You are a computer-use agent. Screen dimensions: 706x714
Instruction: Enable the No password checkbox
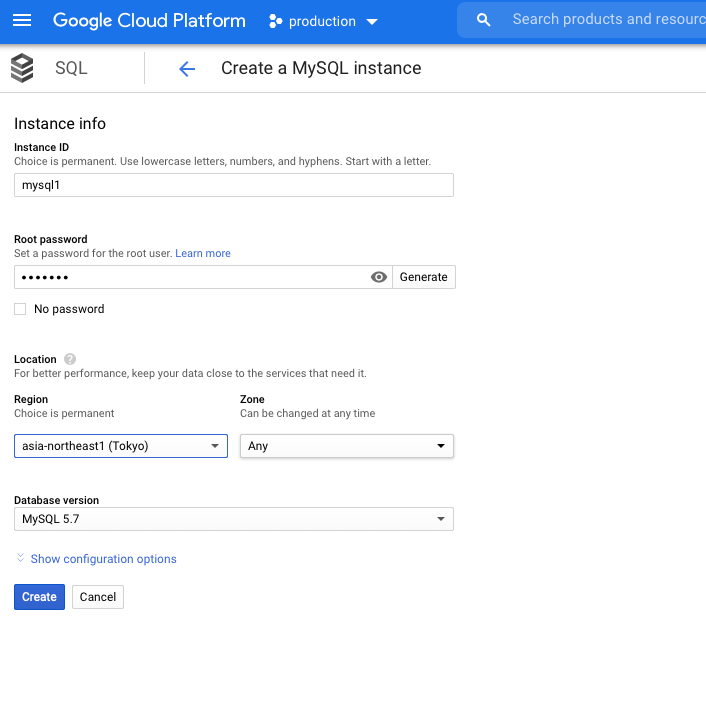click(x=20, y=310)
